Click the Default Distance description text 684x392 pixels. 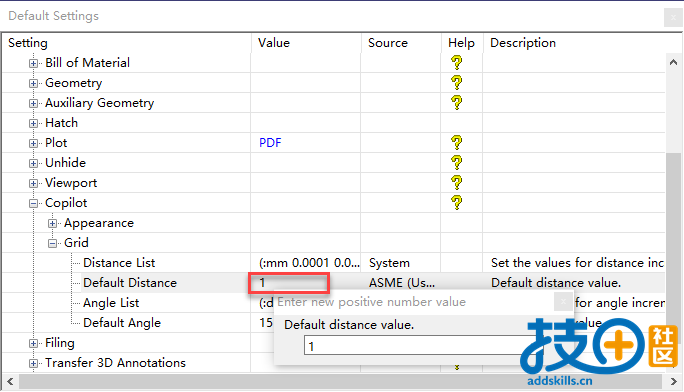pos(556,283)
